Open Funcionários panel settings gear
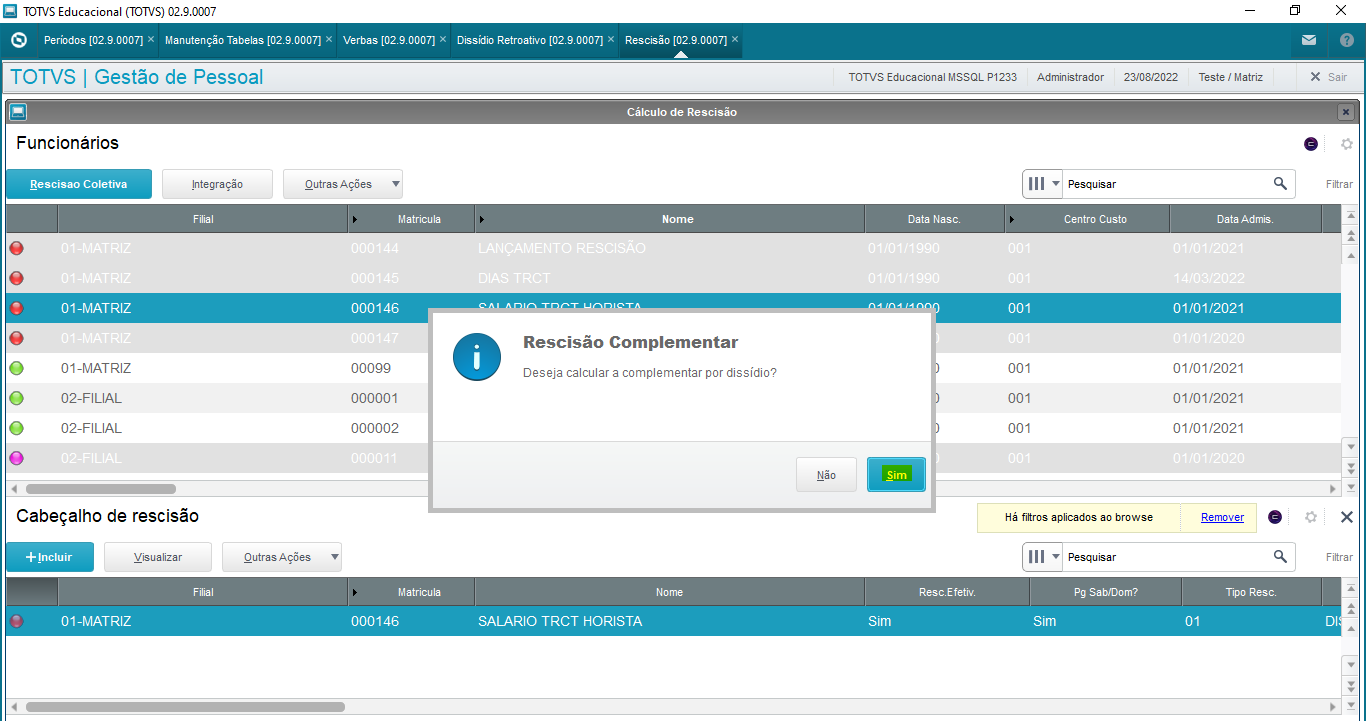Screen dimensions: 1366x721 (x=1347, y=144)
